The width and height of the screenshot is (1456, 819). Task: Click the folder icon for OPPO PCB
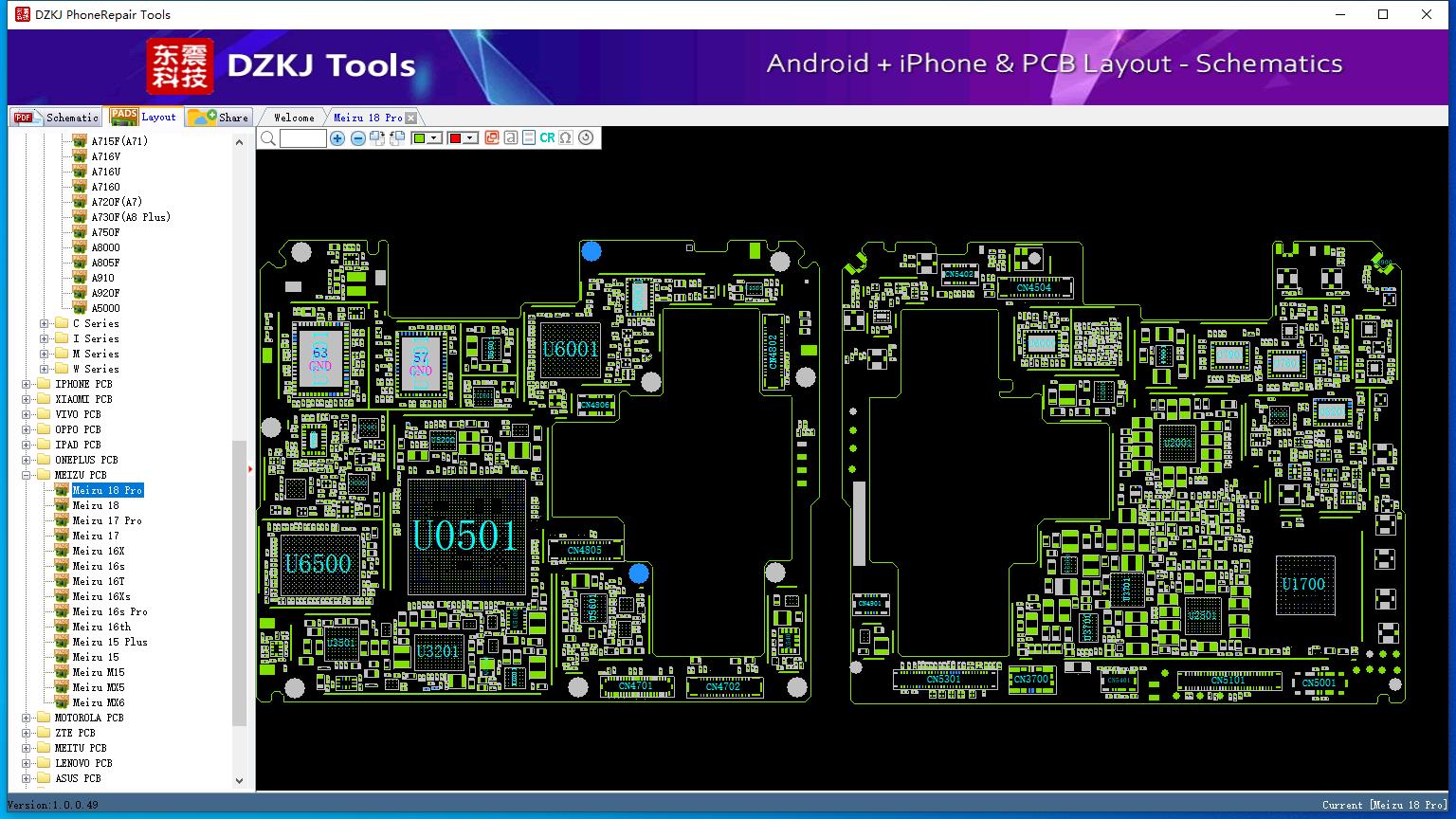coord(44,429)
